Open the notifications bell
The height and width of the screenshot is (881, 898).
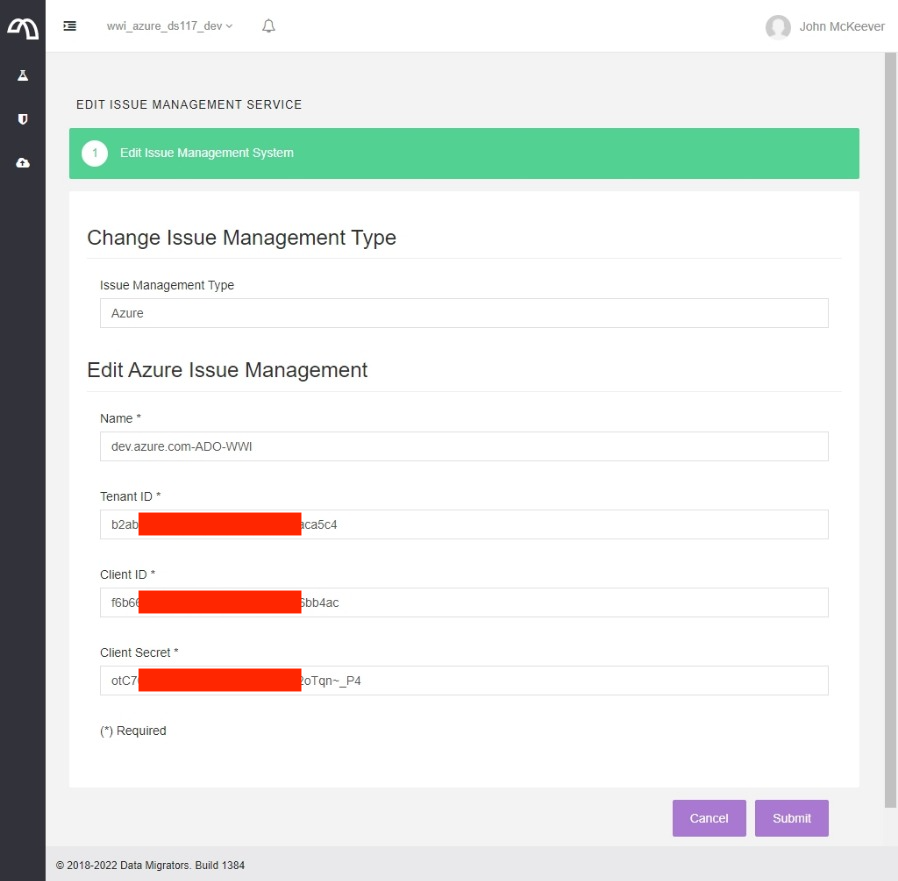(x=268, y=26)
